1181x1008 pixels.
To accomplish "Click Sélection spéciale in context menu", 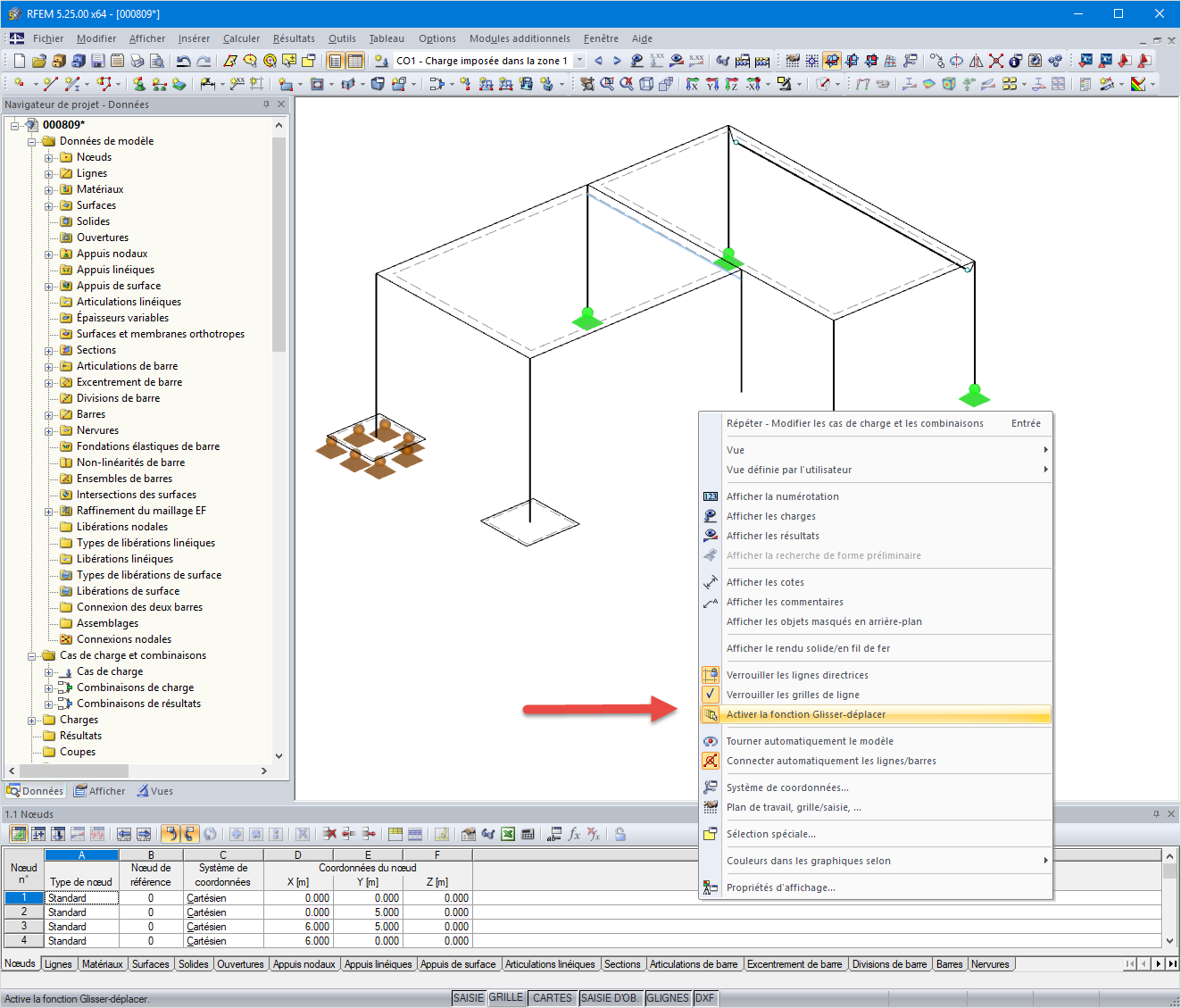I will click(x=771, y=834).
